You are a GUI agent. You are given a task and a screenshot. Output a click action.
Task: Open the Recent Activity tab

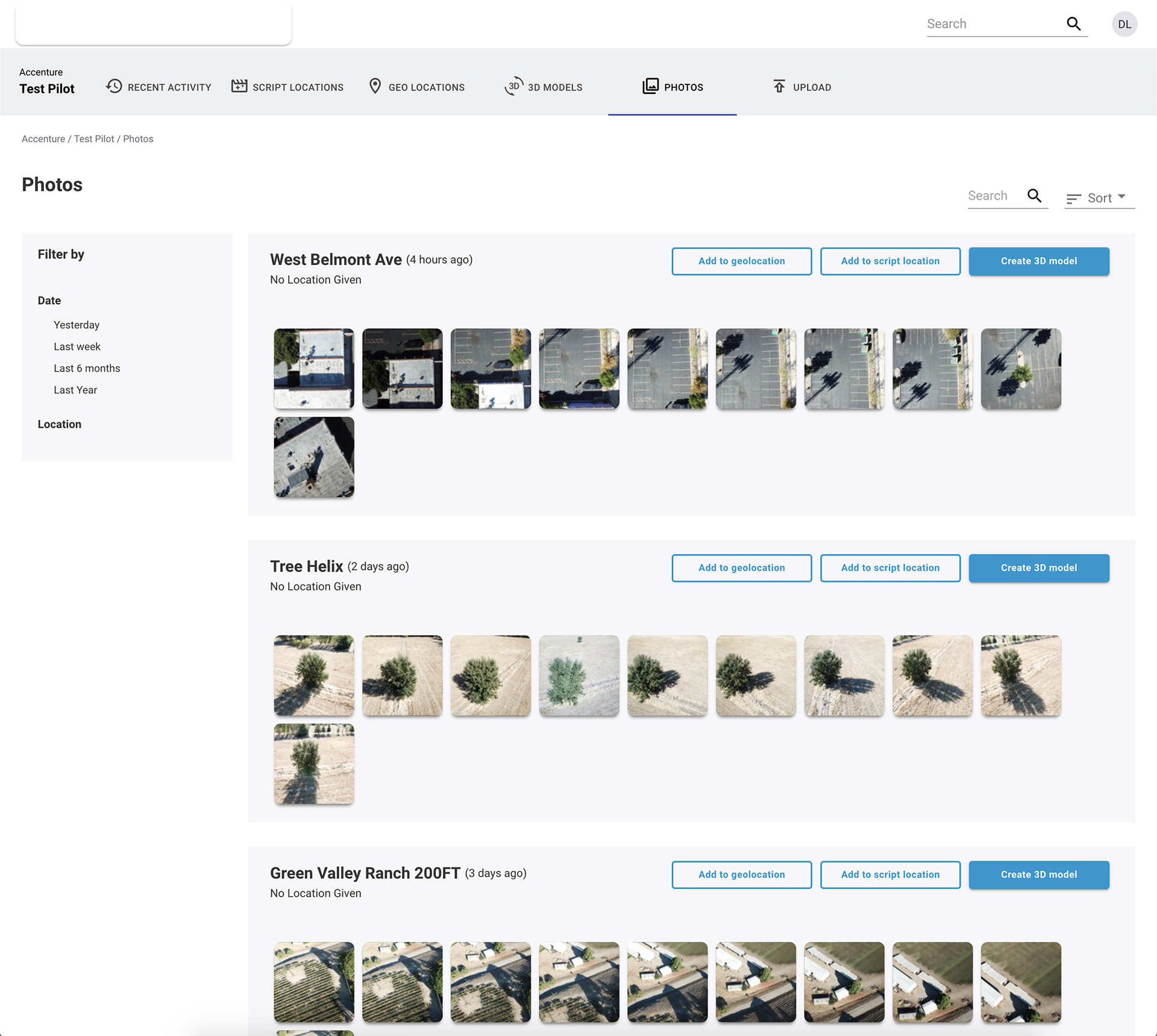click(158, 87)
